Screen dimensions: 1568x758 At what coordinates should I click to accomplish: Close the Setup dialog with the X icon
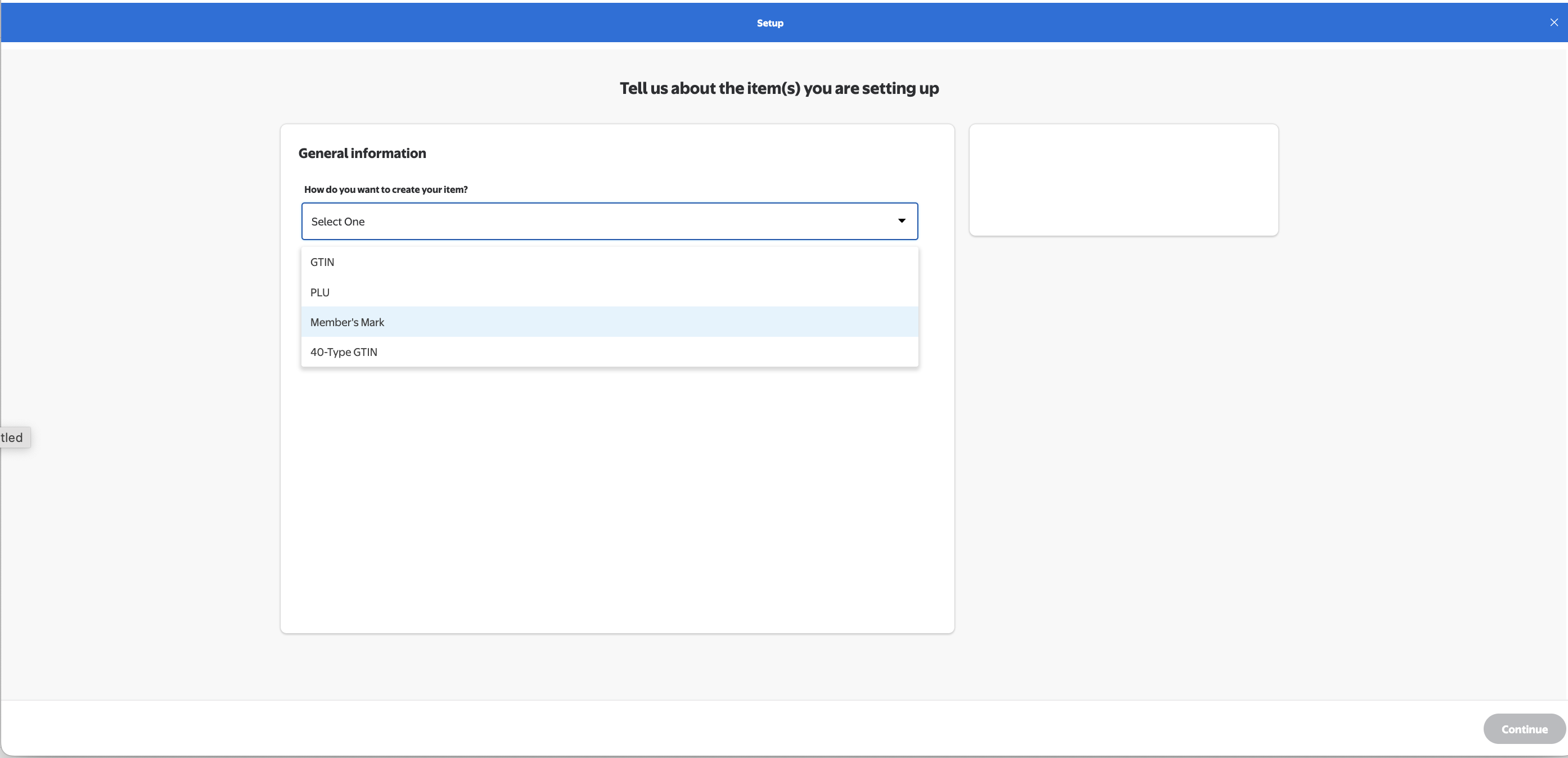pos(1553,22)
